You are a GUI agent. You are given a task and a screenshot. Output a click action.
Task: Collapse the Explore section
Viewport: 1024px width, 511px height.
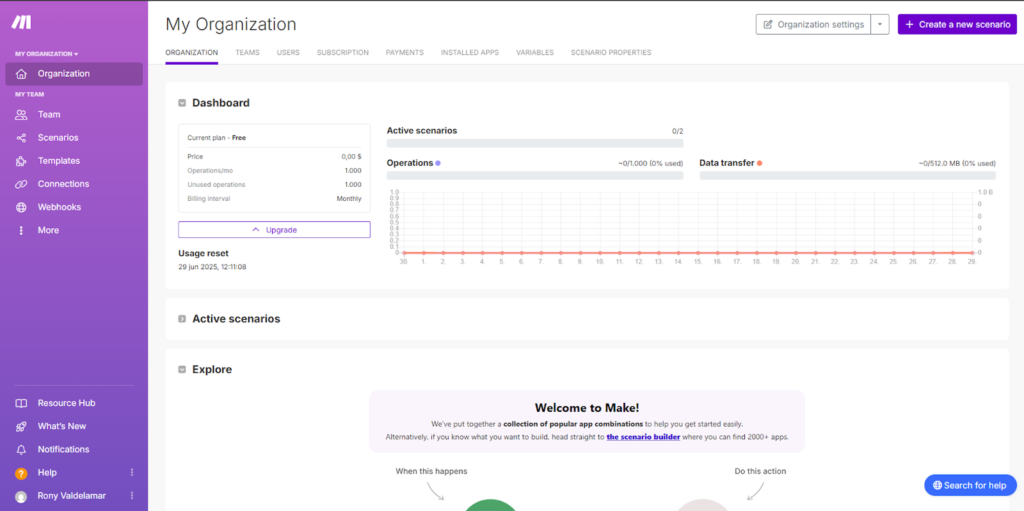182,370
